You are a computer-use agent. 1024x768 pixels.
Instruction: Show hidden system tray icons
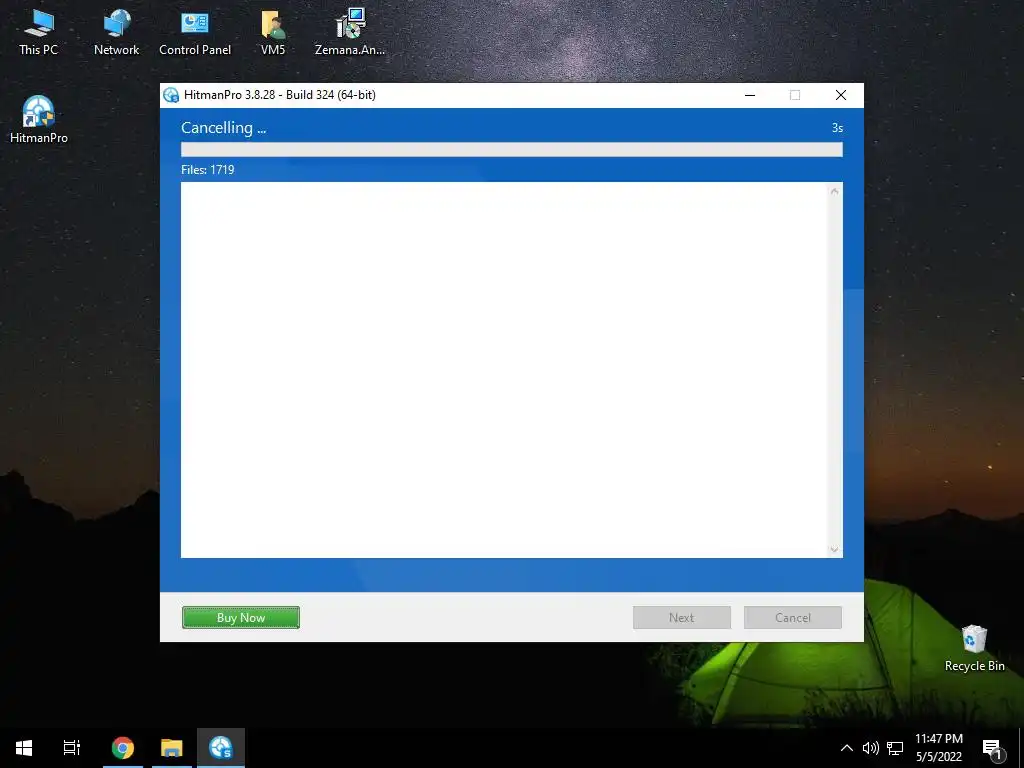[846, 748]
